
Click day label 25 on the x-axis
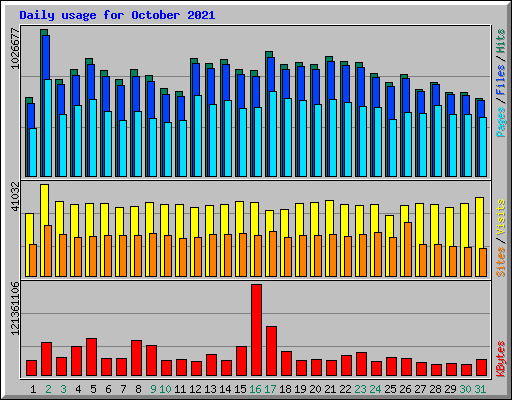[390, 389]
